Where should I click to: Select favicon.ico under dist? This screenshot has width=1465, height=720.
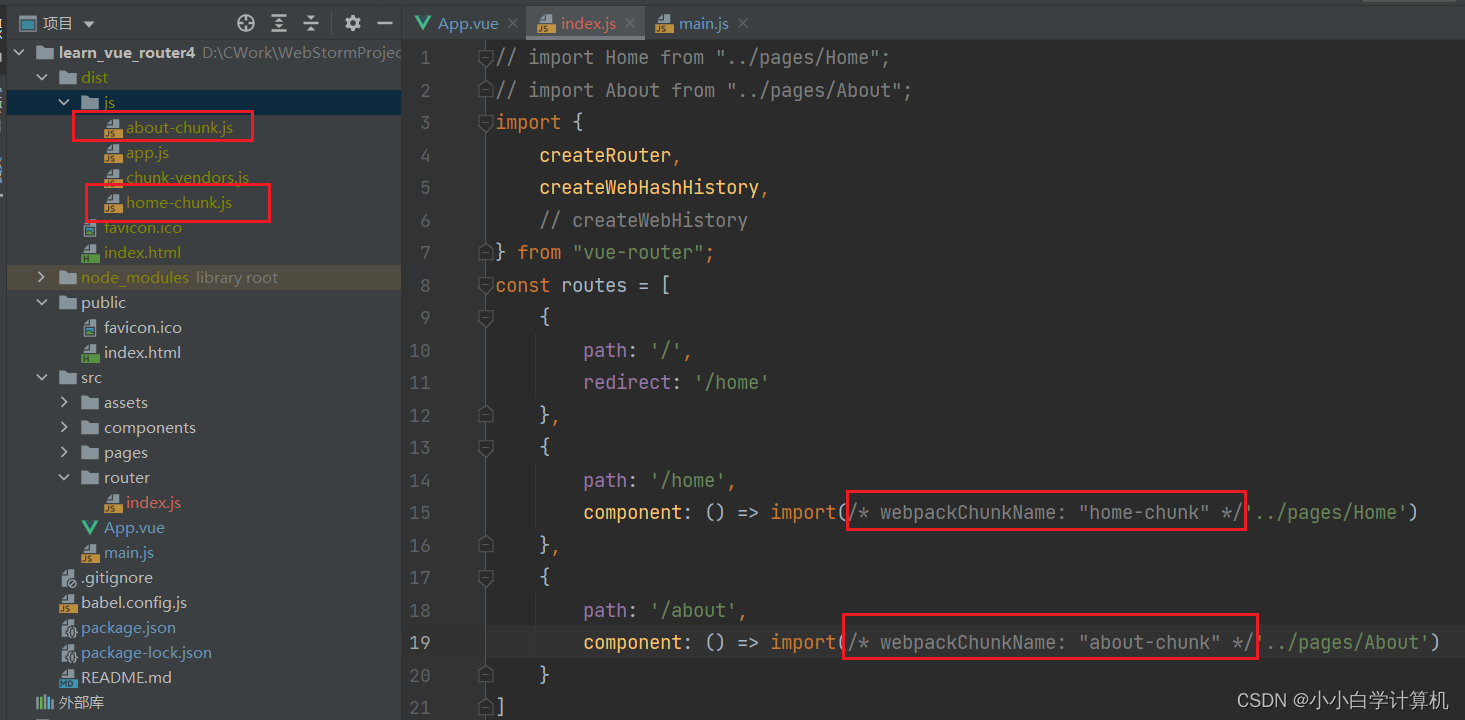(x=143, y=227)
